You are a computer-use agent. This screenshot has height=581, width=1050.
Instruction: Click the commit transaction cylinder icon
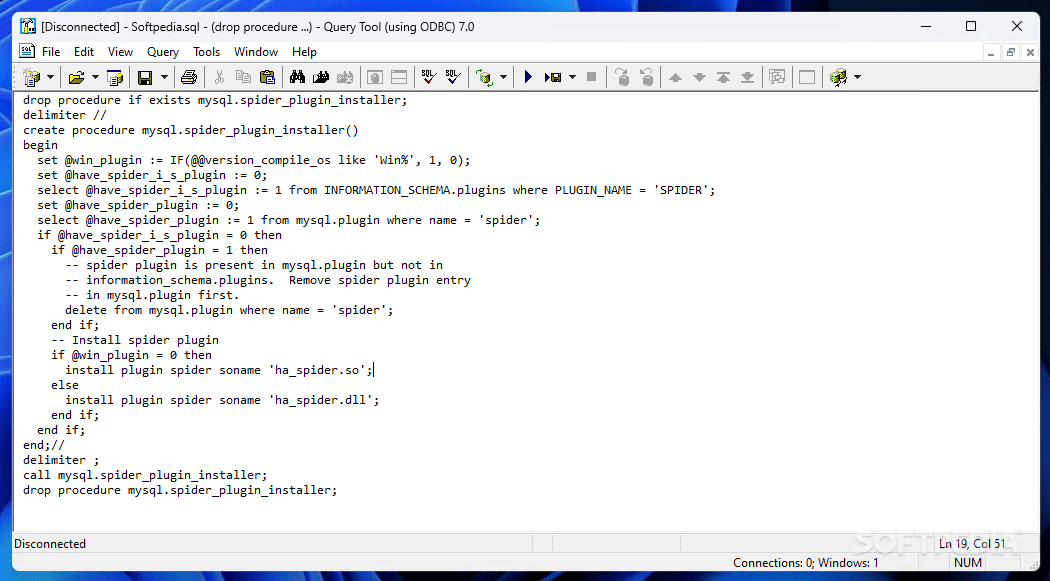tap(623, 77)
